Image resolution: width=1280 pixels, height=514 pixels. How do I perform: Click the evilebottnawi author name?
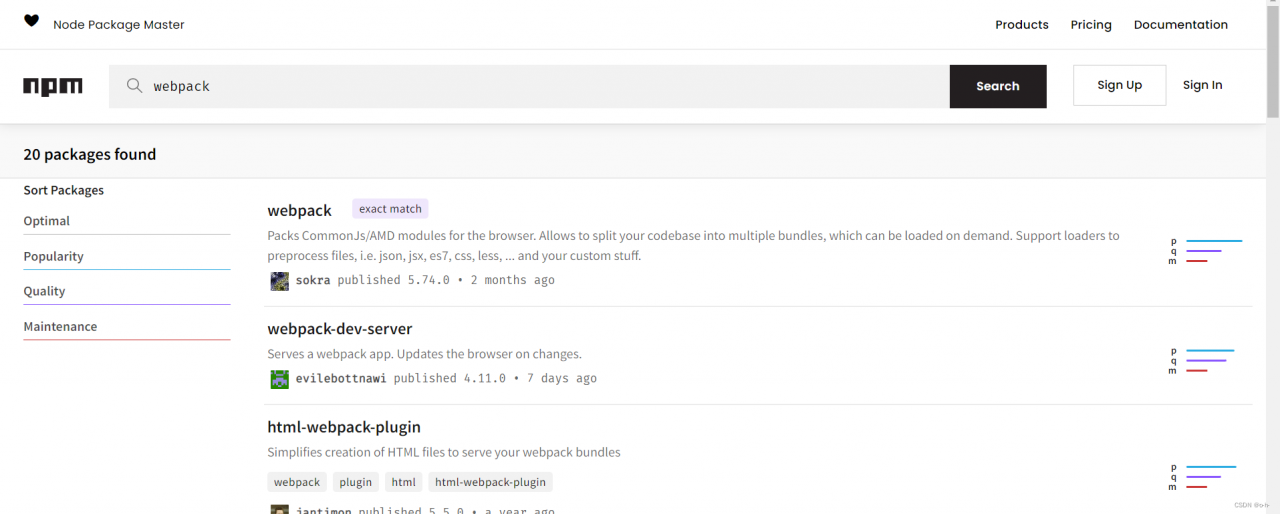(x=341, y=378)
